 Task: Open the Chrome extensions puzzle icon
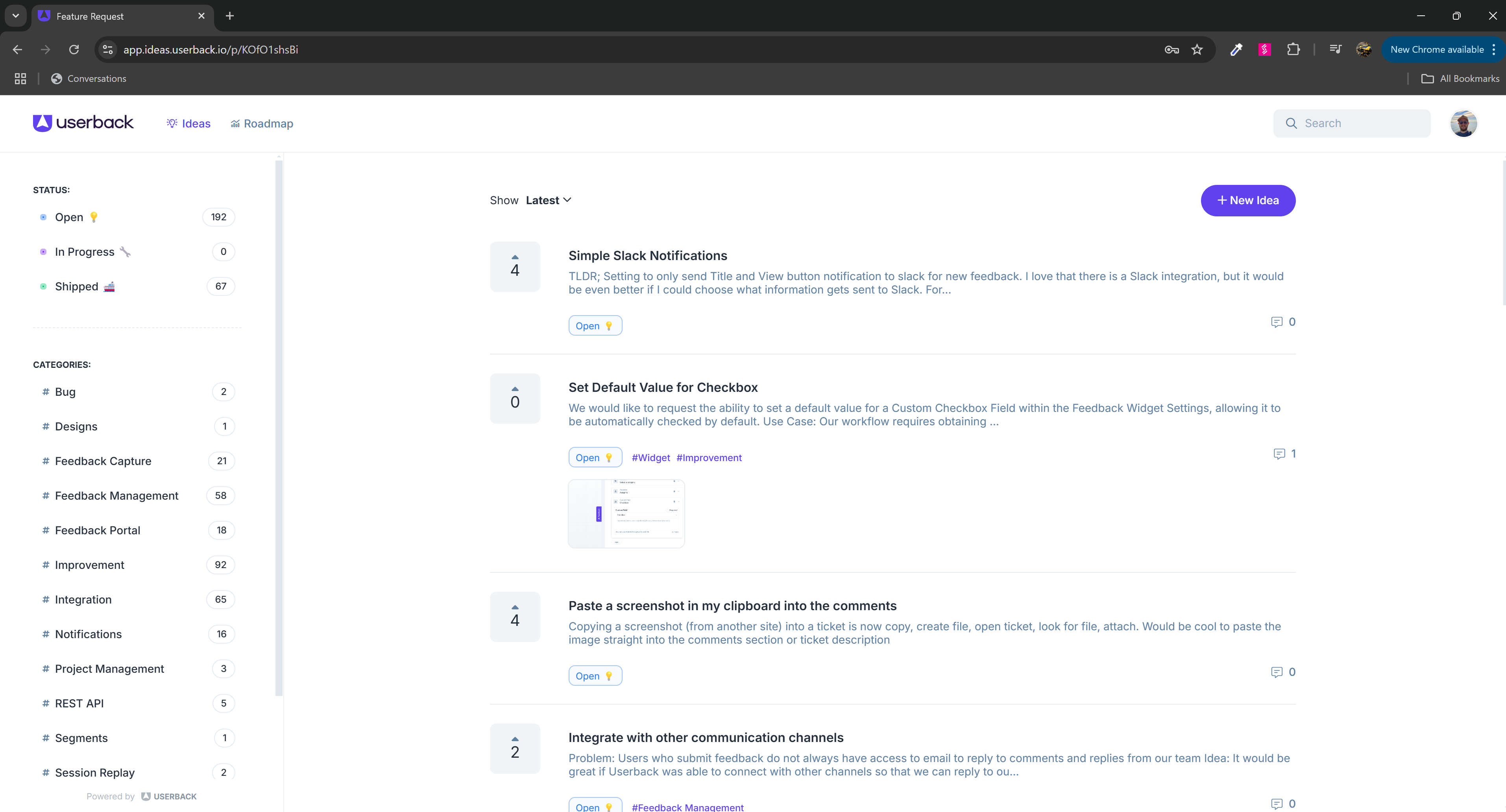click(x=1293, y=50)
